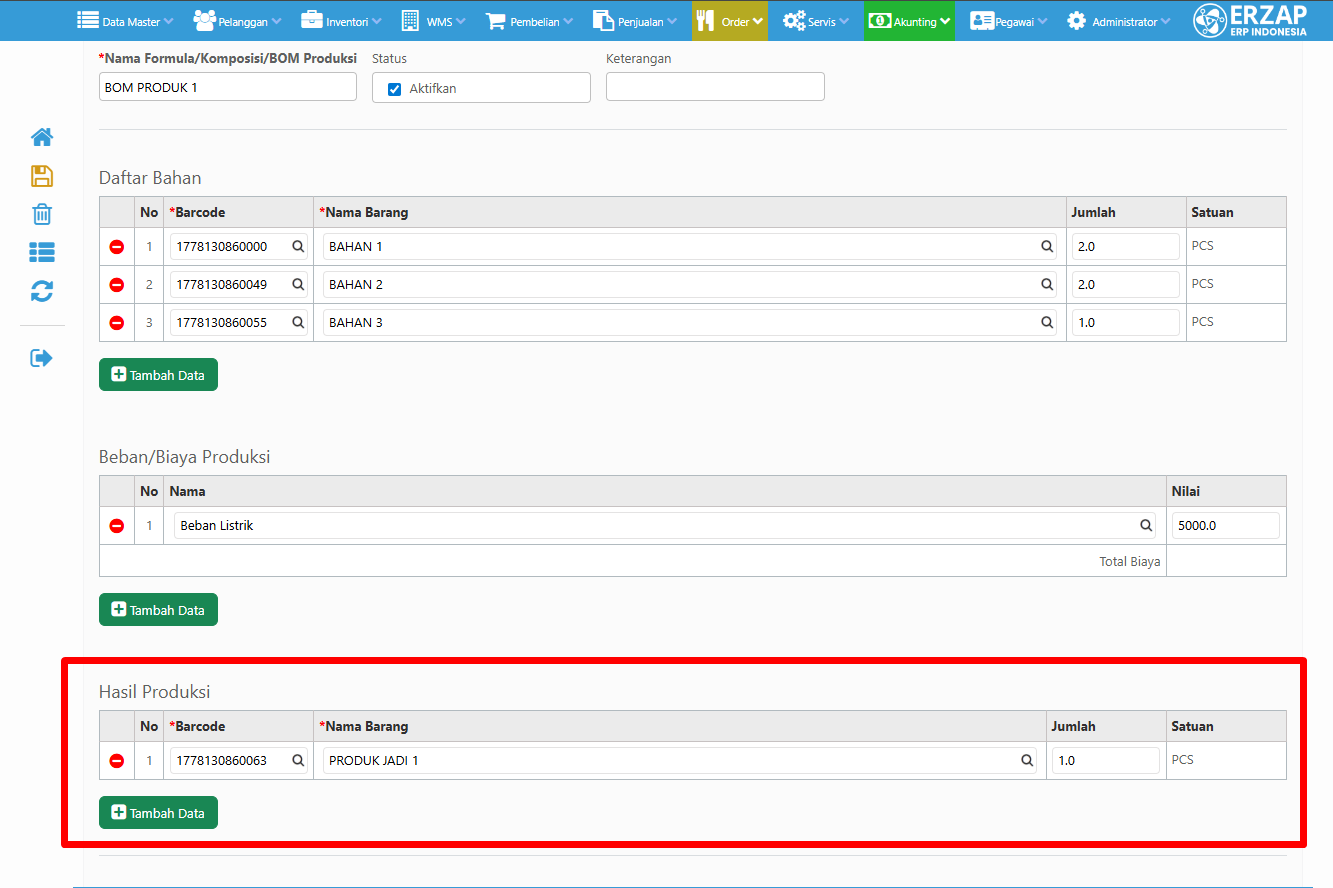Image resolution: width=1333 pixels, height=888 pixels.
Task: Open the Pelanggan dropdown menu
Action: click(239, 20)
